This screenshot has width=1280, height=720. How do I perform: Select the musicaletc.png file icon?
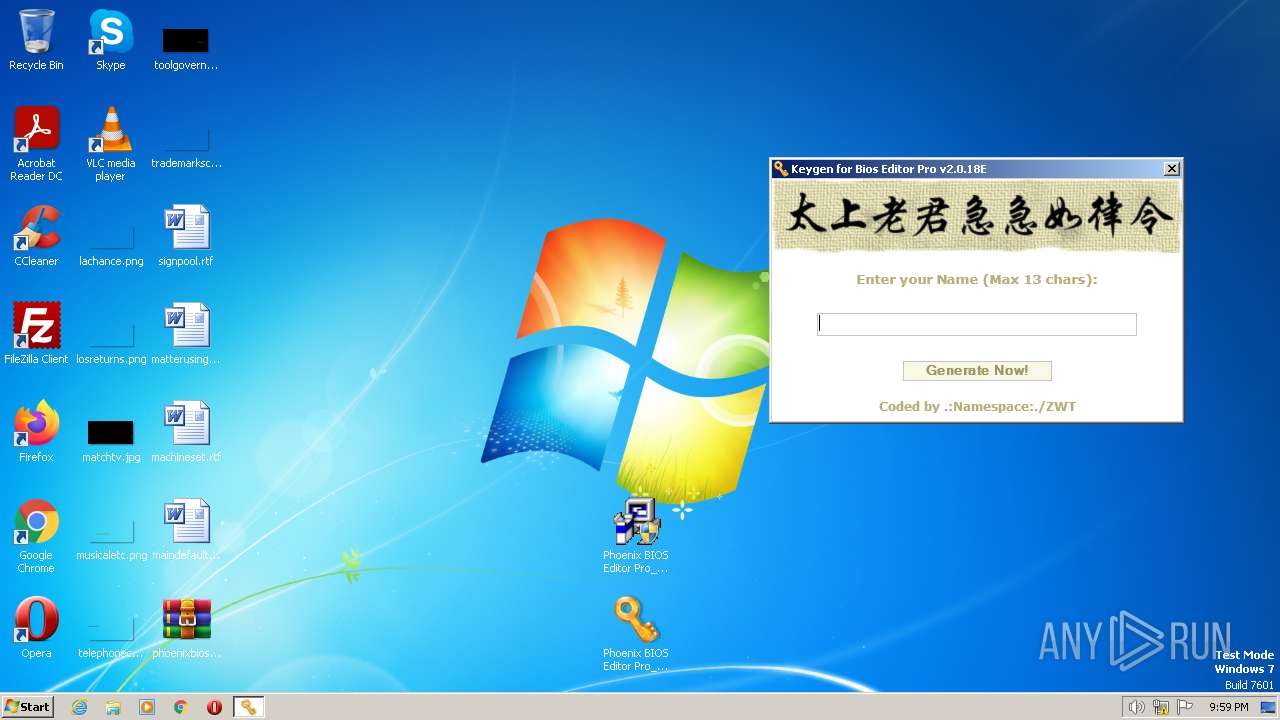click(x=111, y=538)
